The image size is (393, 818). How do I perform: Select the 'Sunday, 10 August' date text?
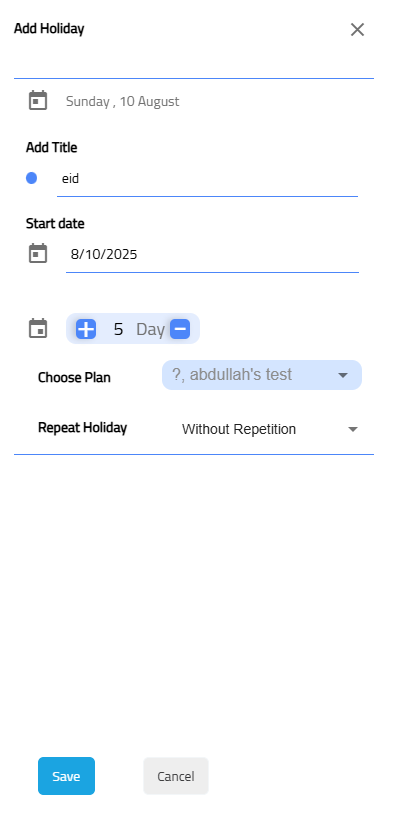[122, 101]
